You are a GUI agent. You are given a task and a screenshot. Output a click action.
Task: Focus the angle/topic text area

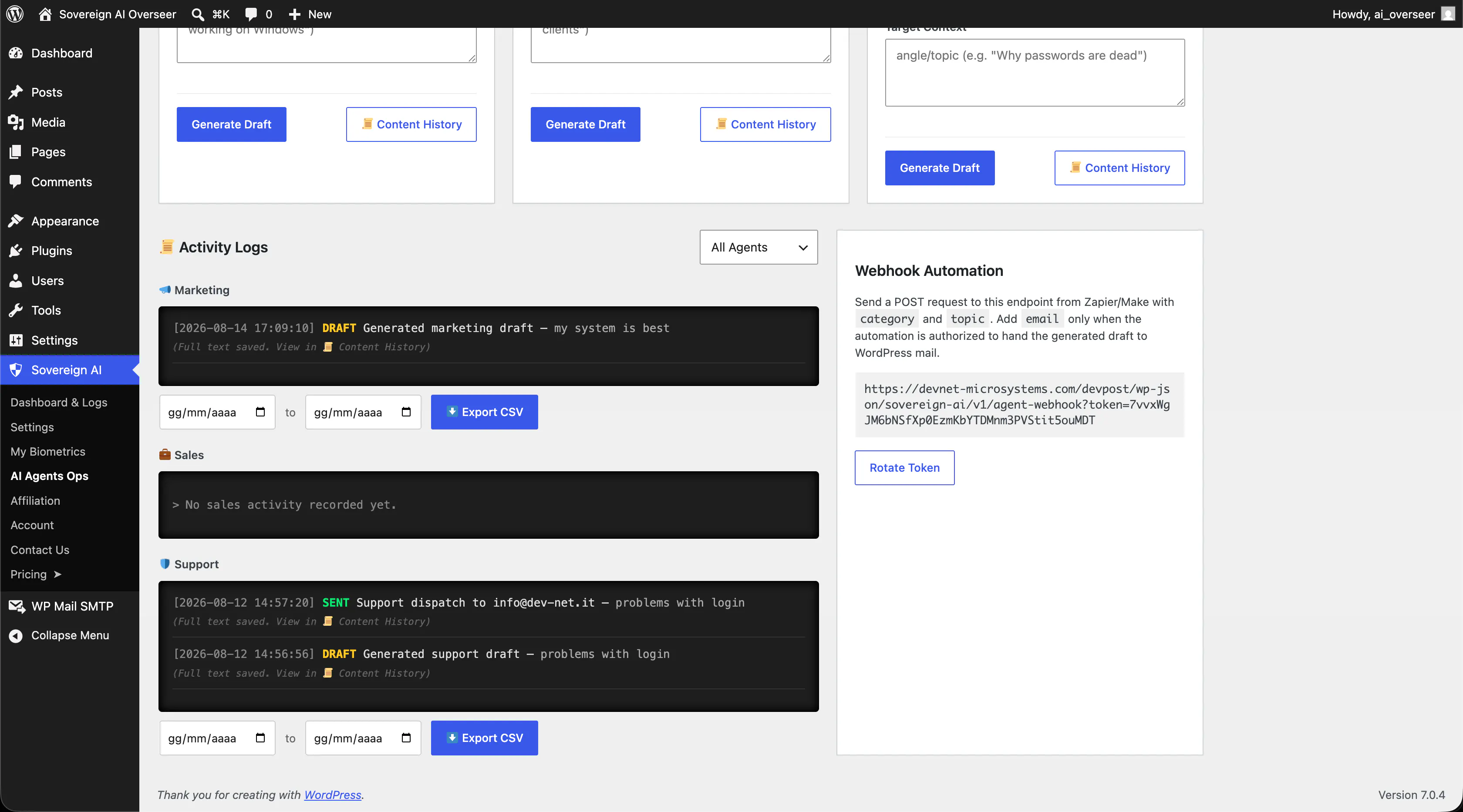(1035, 73)
